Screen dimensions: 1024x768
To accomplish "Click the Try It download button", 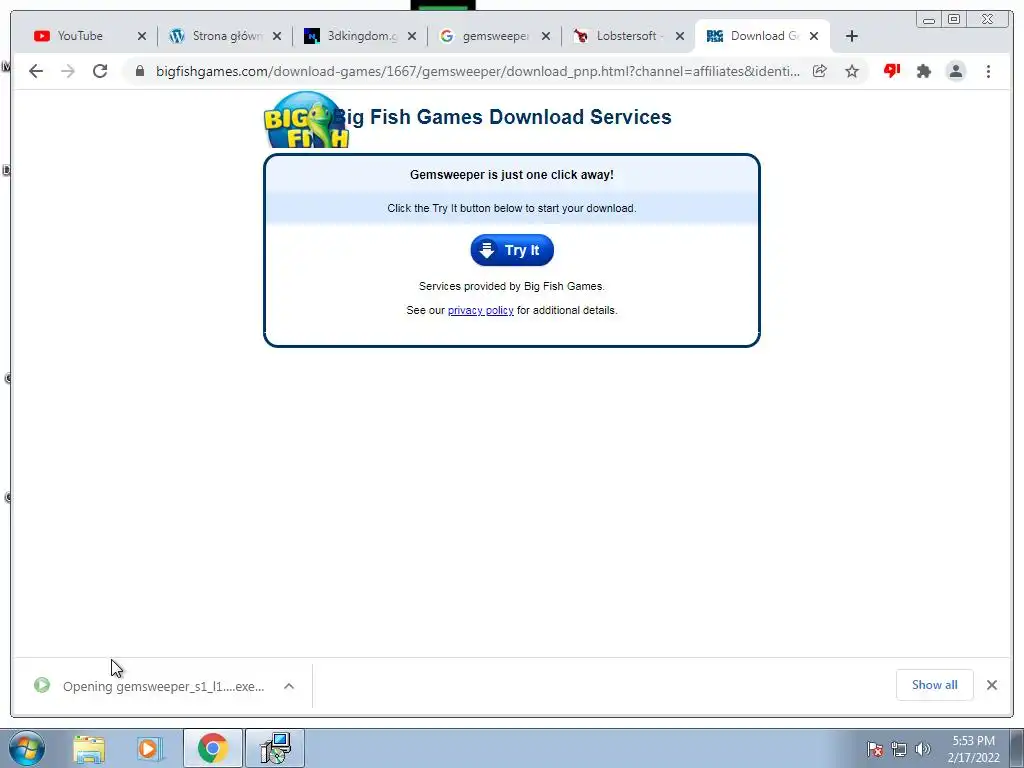I will click(512, 250).
